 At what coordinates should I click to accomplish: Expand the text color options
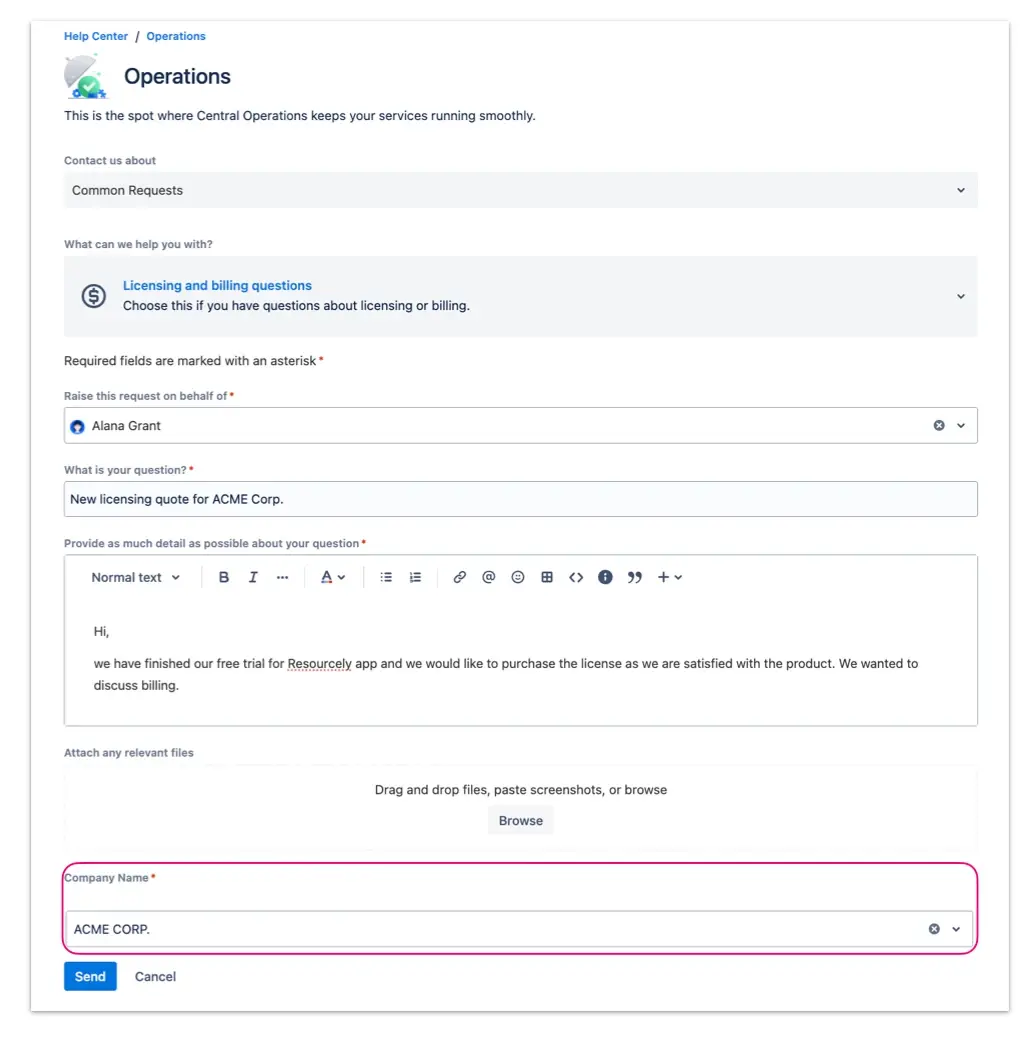pyautogui.click(x=333, y=577)
